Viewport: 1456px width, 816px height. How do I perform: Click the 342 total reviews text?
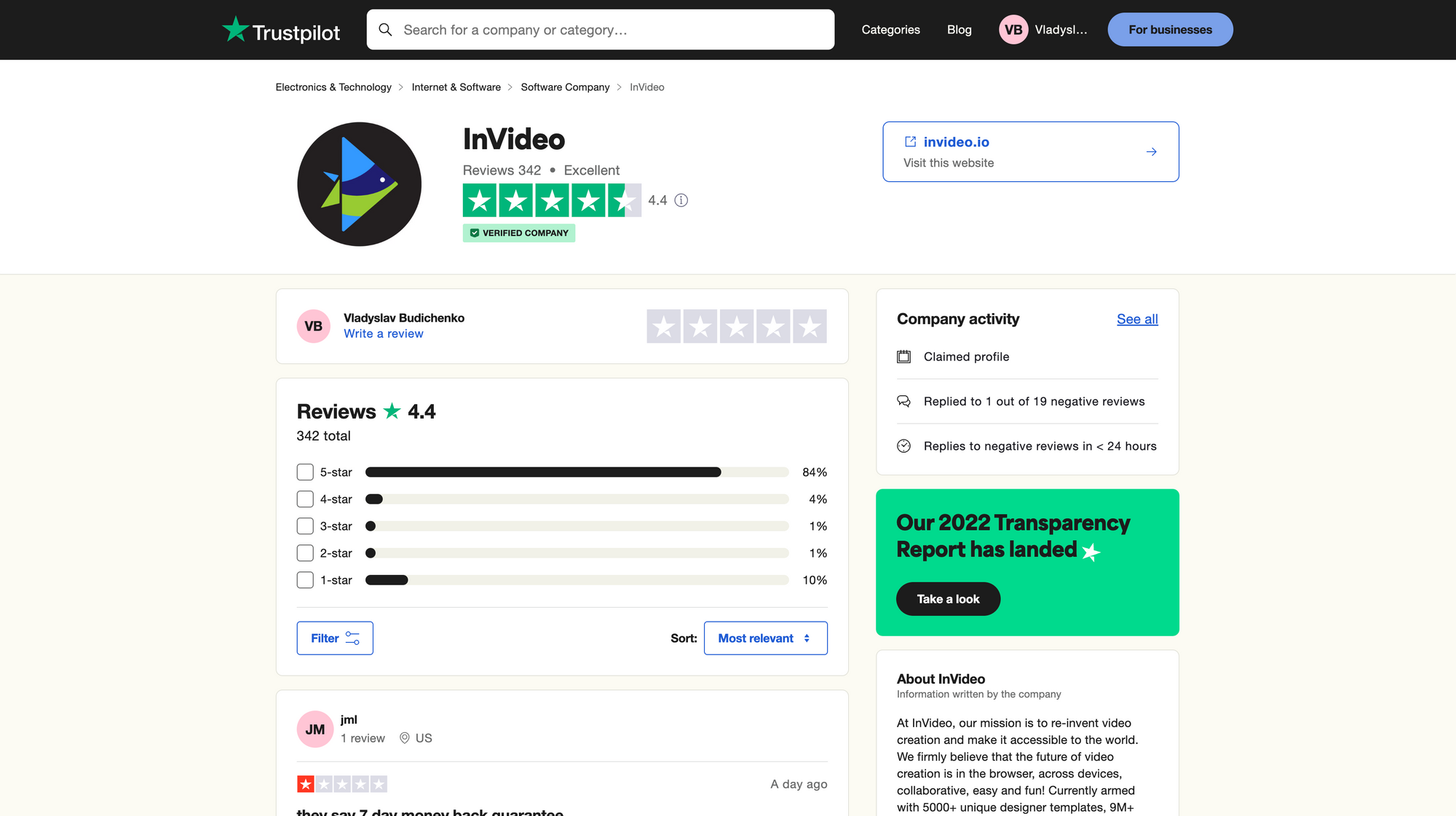pyautogui.click(x=323, y=436)
